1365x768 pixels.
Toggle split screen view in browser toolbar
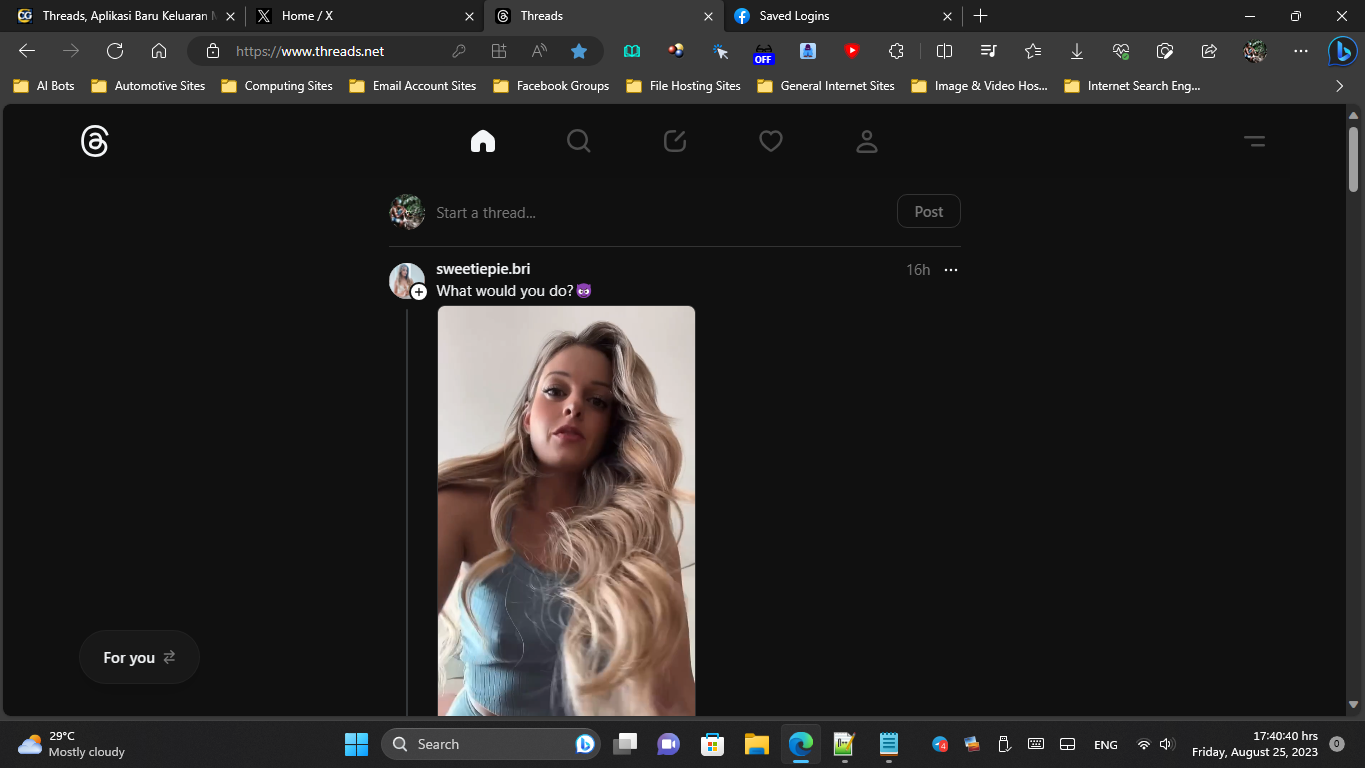944,51
